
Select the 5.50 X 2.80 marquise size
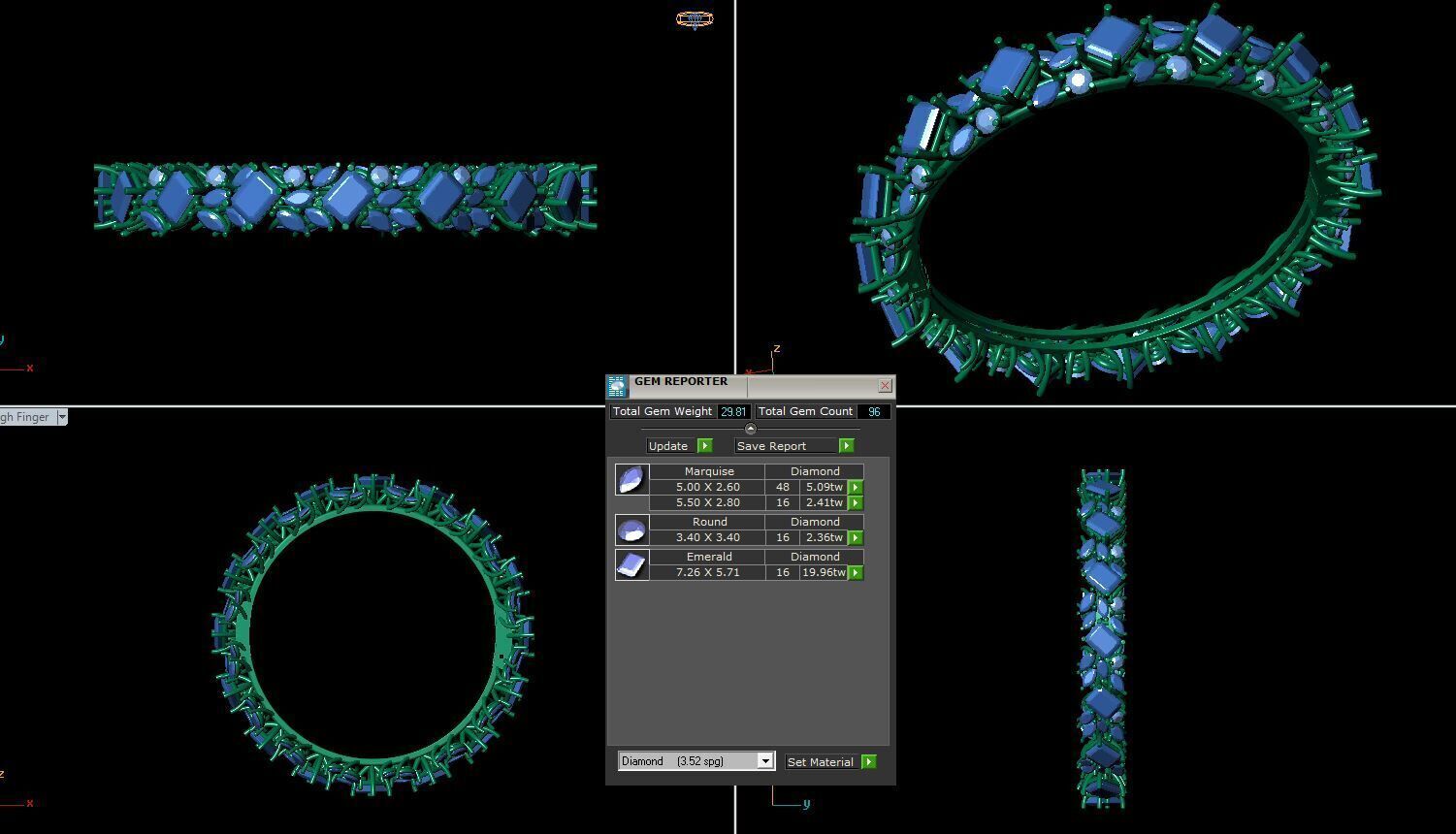707,502
